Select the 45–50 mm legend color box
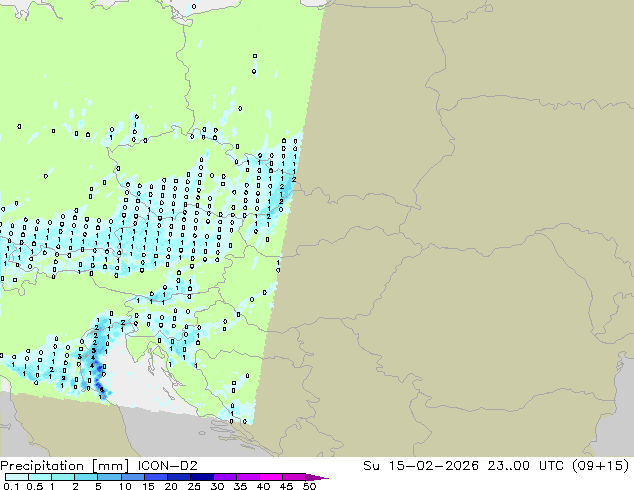Image resolution: width=634 pixels, height=490 pixels. (294, 477)
